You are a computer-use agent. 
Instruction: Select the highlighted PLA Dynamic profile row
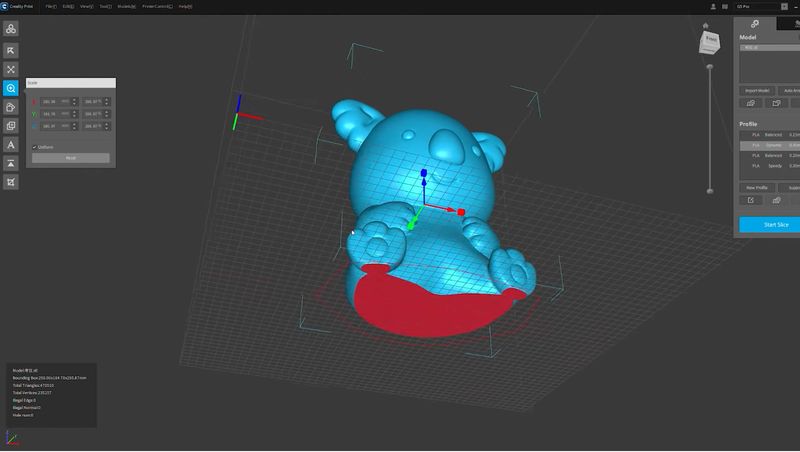(770, 145)
